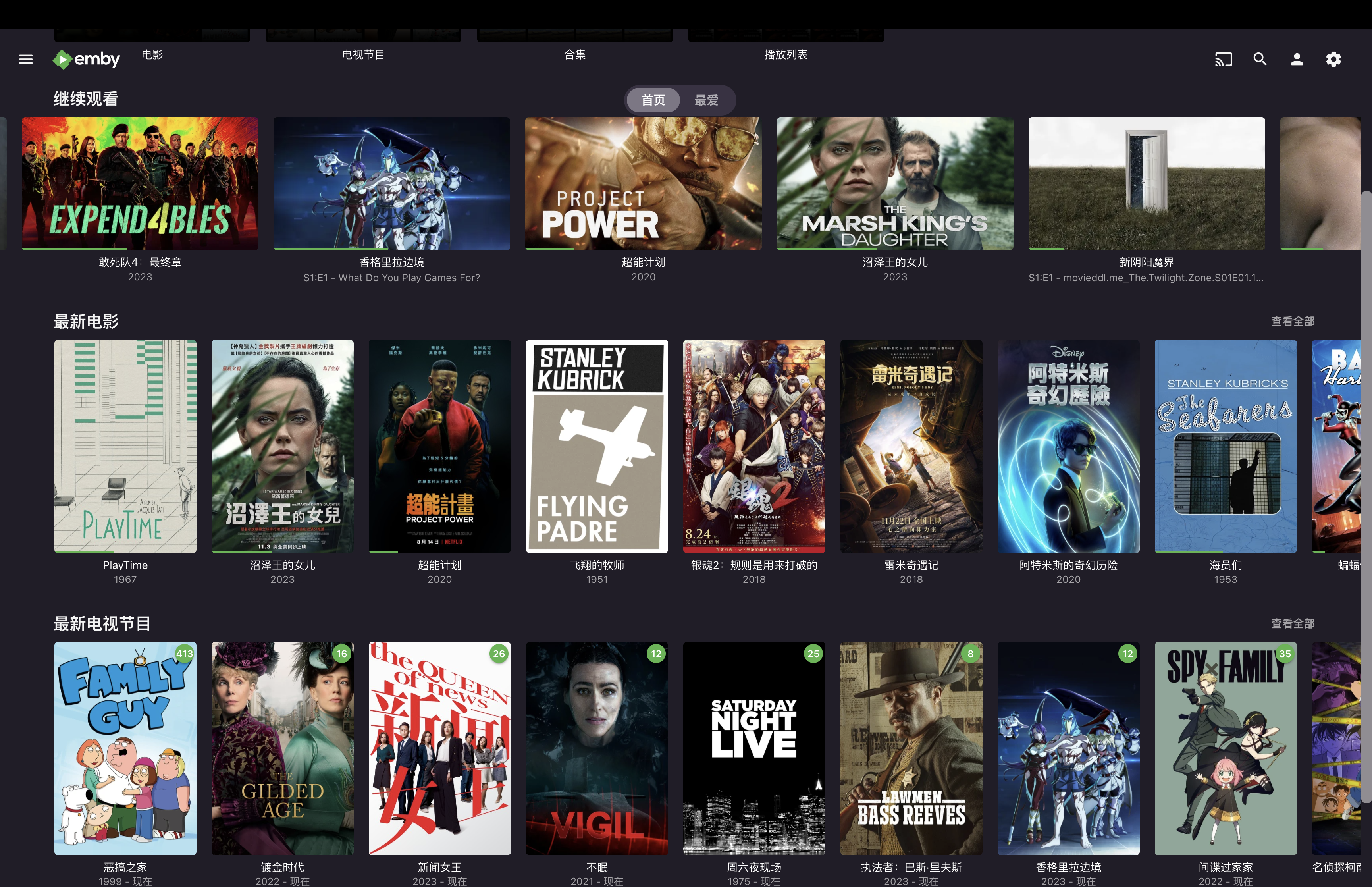Resume Expend4bles thumbnail in continue watching
The image size is (1372, 887).
tap(140, 183)
